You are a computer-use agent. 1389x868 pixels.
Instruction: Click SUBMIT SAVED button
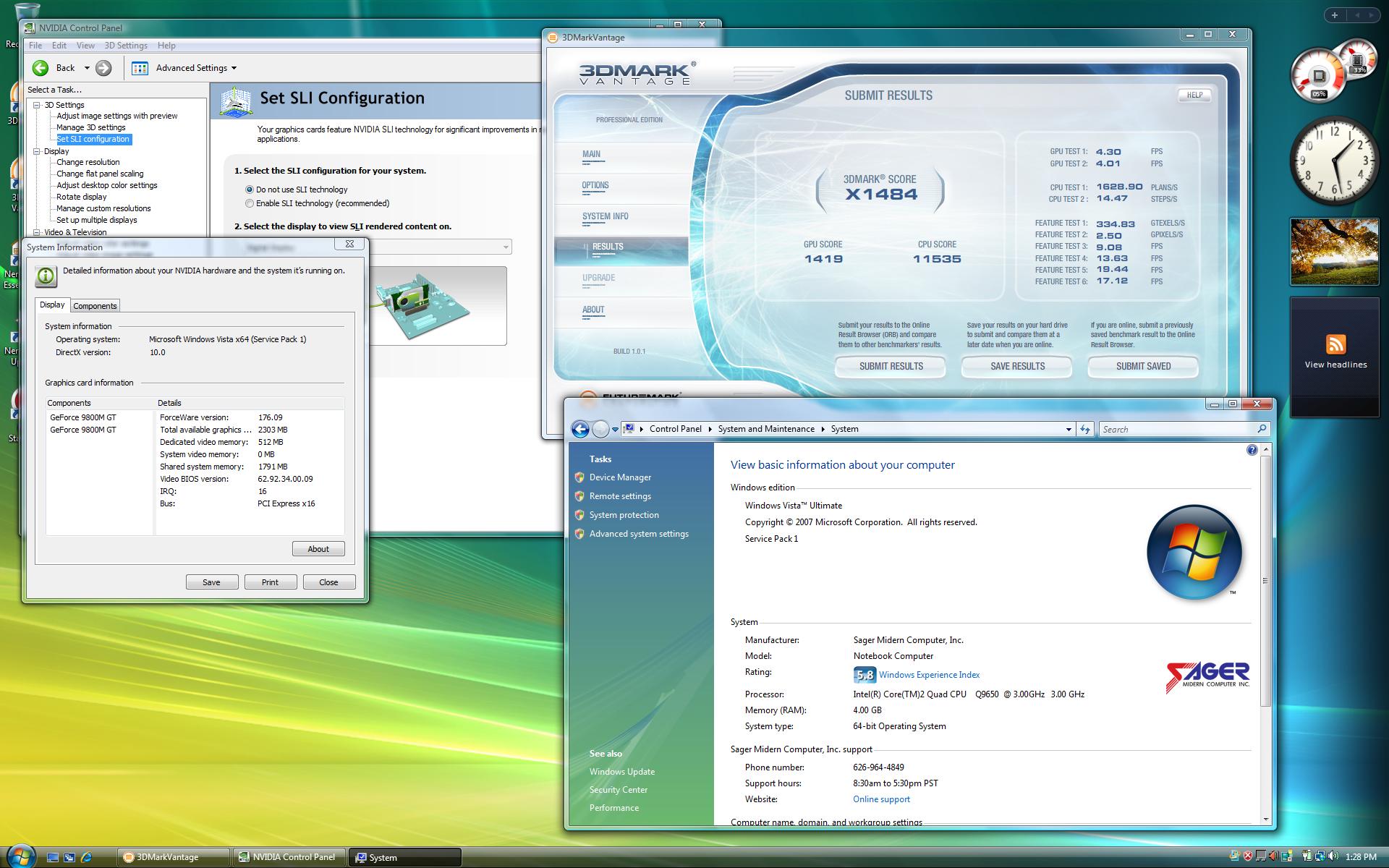(1143, 367)
